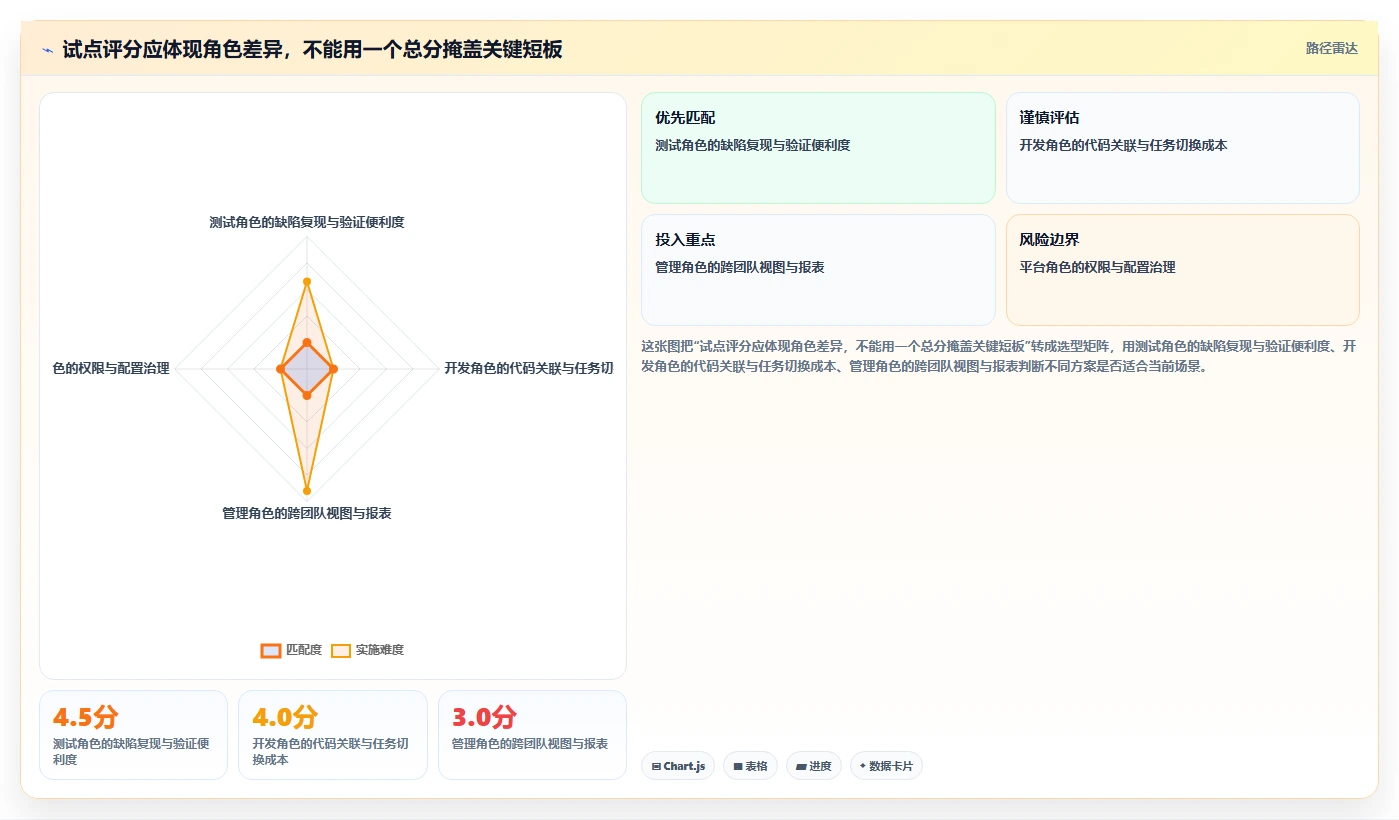The width and height of the screenshot is (1399, 820).
Task: Click the 4.5分 score card
Action: [x=133, y=735]
